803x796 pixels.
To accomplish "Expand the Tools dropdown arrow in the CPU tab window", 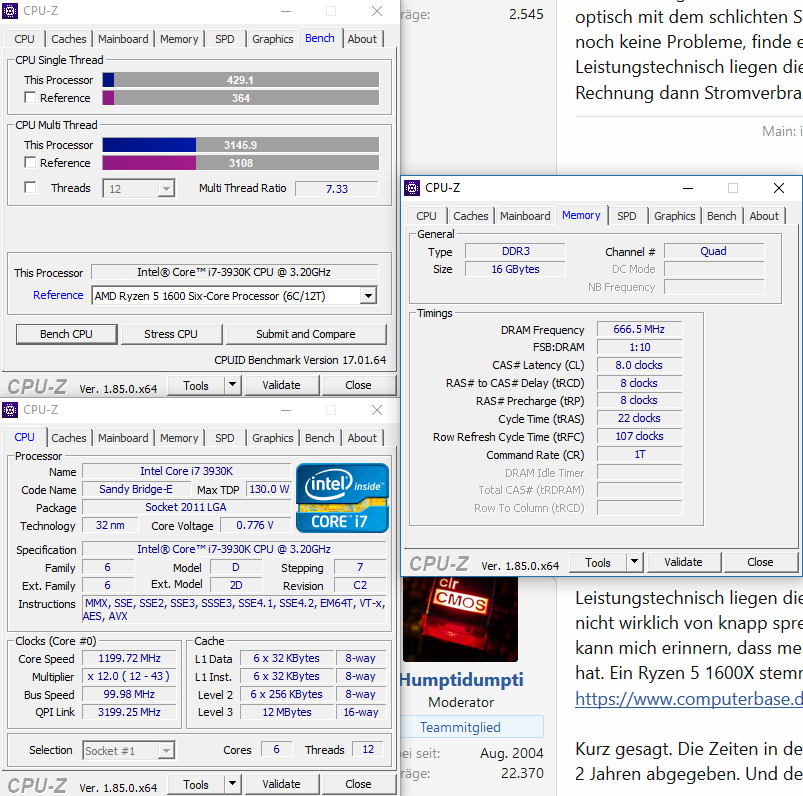I will coord(233,784).
